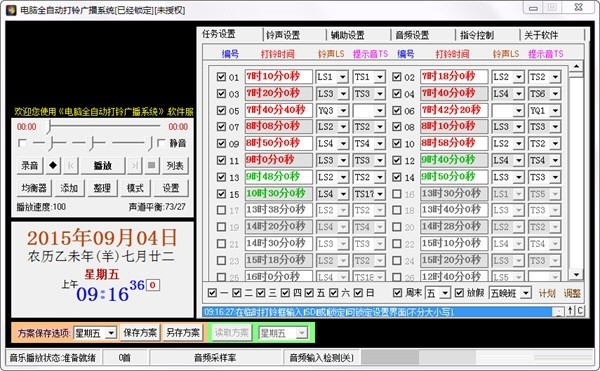The height and width of the screenshot is (371, 600).
Task: Enable the task 16 checkbox
Action: [x=397, y=194]
